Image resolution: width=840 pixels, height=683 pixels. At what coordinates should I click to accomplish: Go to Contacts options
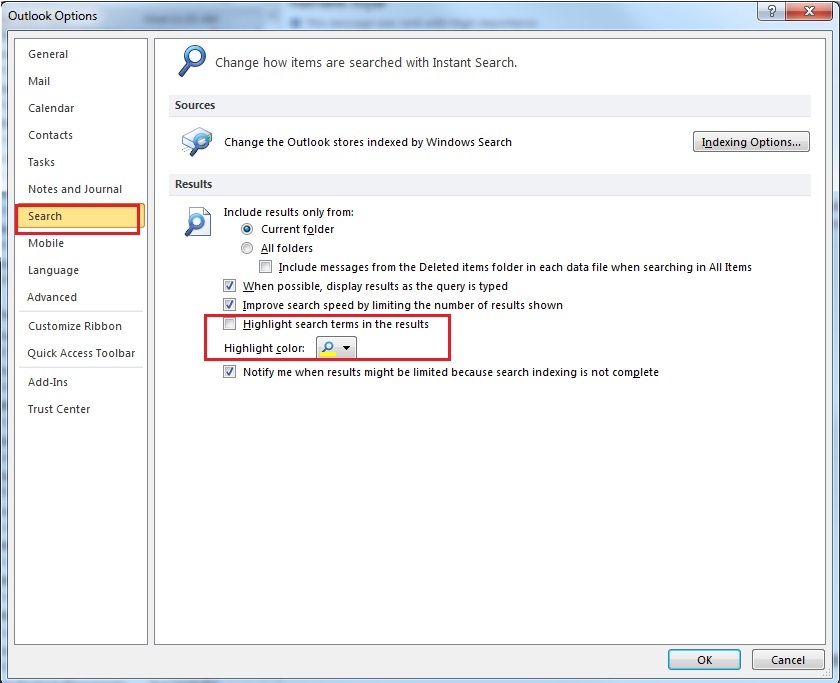point(50,135)
